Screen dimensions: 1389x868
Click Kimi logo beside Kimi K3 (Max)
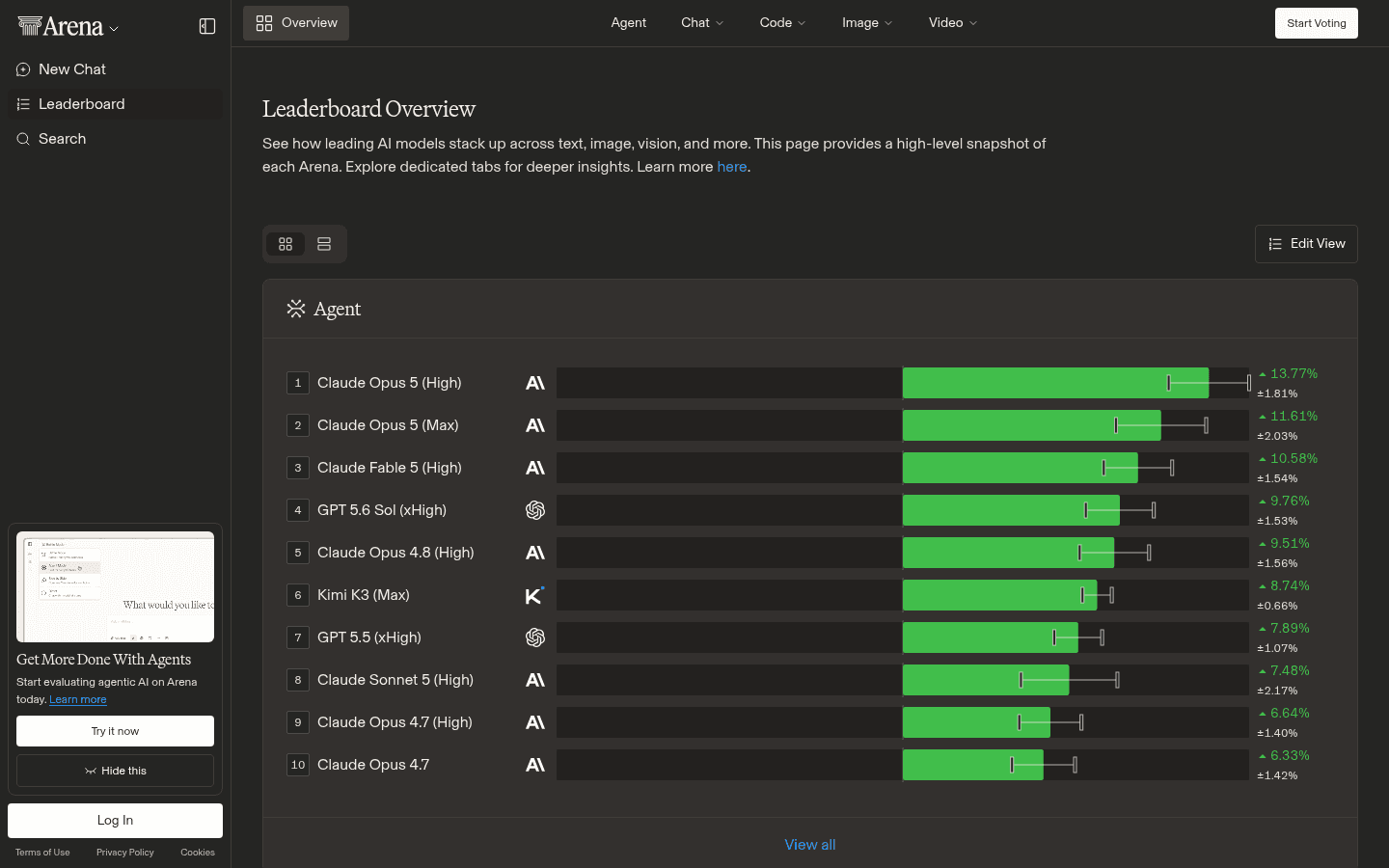click(535, 595)
